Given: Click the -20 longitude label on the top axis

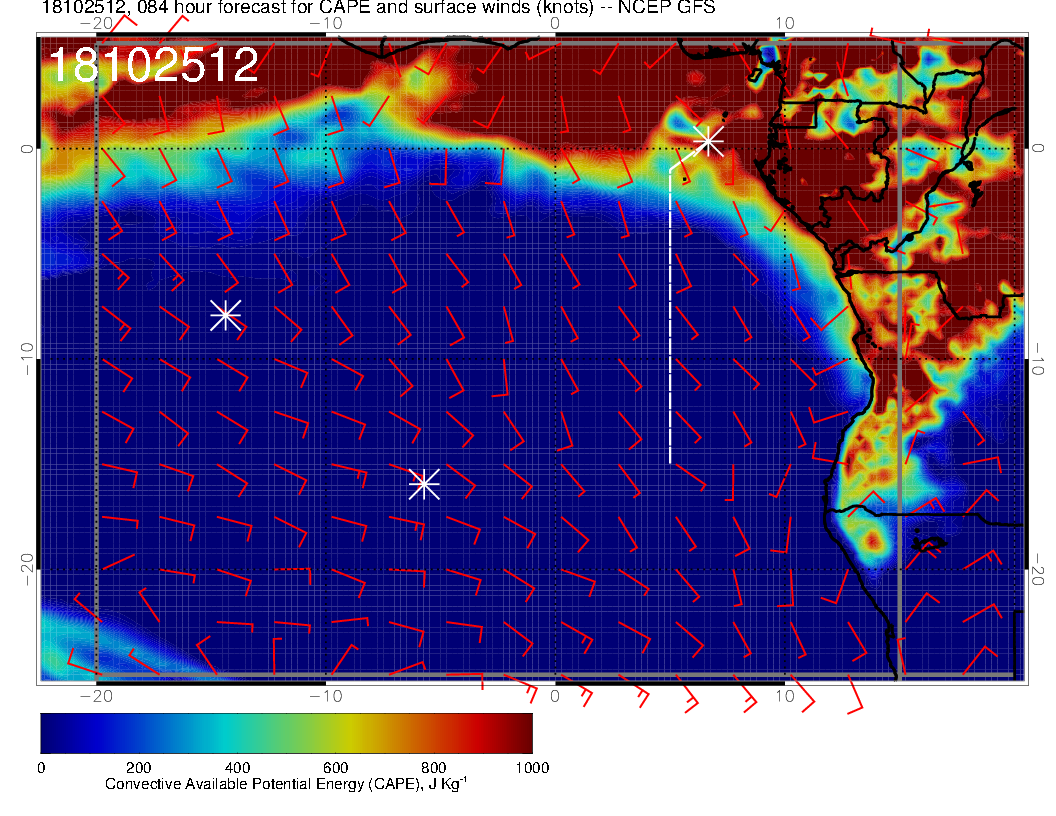Looking at the screenshot, I should [96, 23].
